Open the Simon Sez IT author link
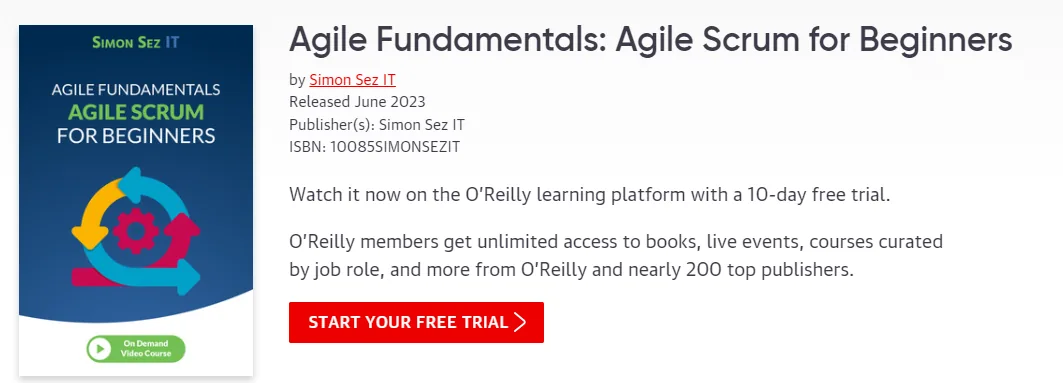This screenshot has width=1063, height=383. 352,80
